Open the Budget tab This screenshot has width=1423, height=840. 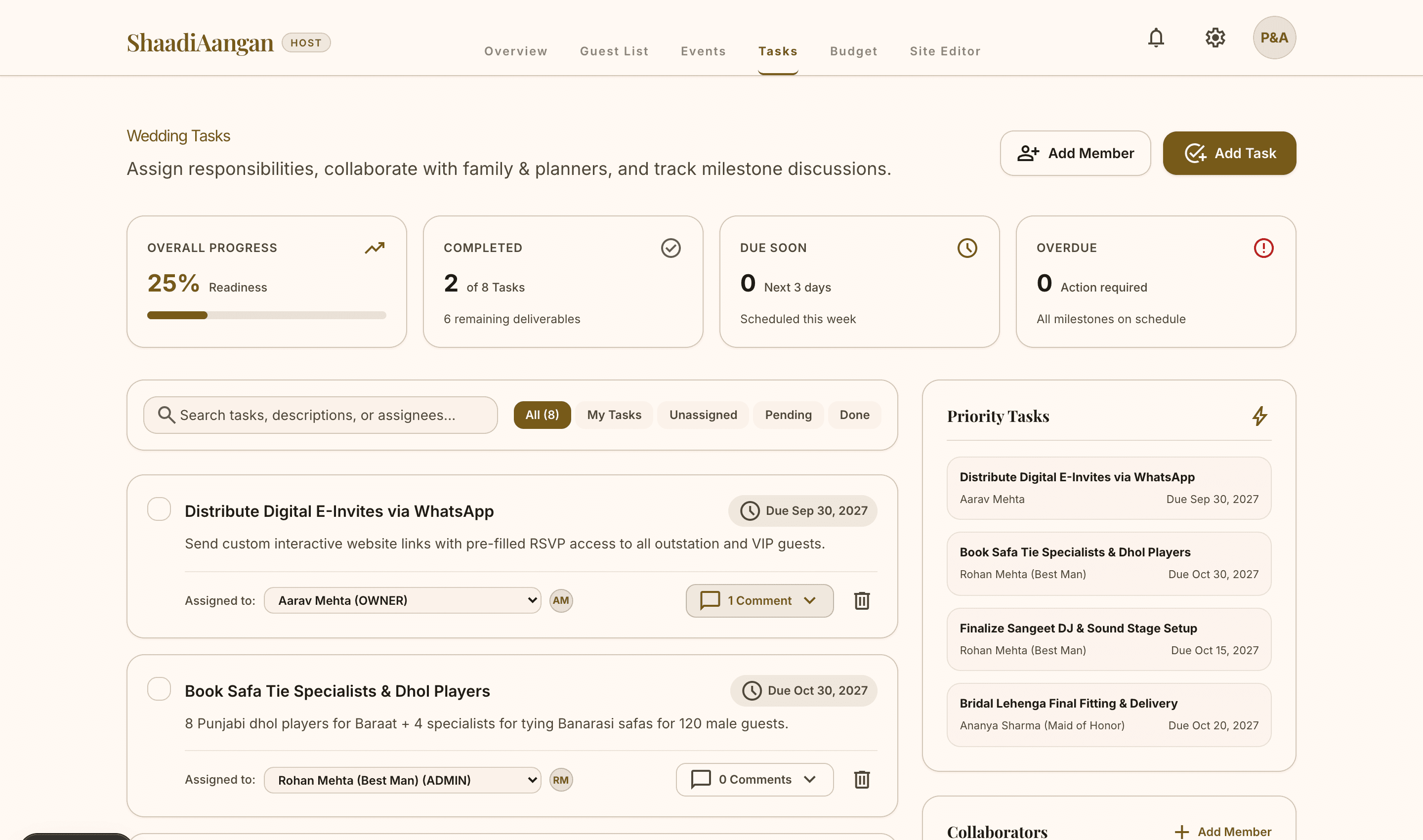pyautogui.click(x=854, y=51)
